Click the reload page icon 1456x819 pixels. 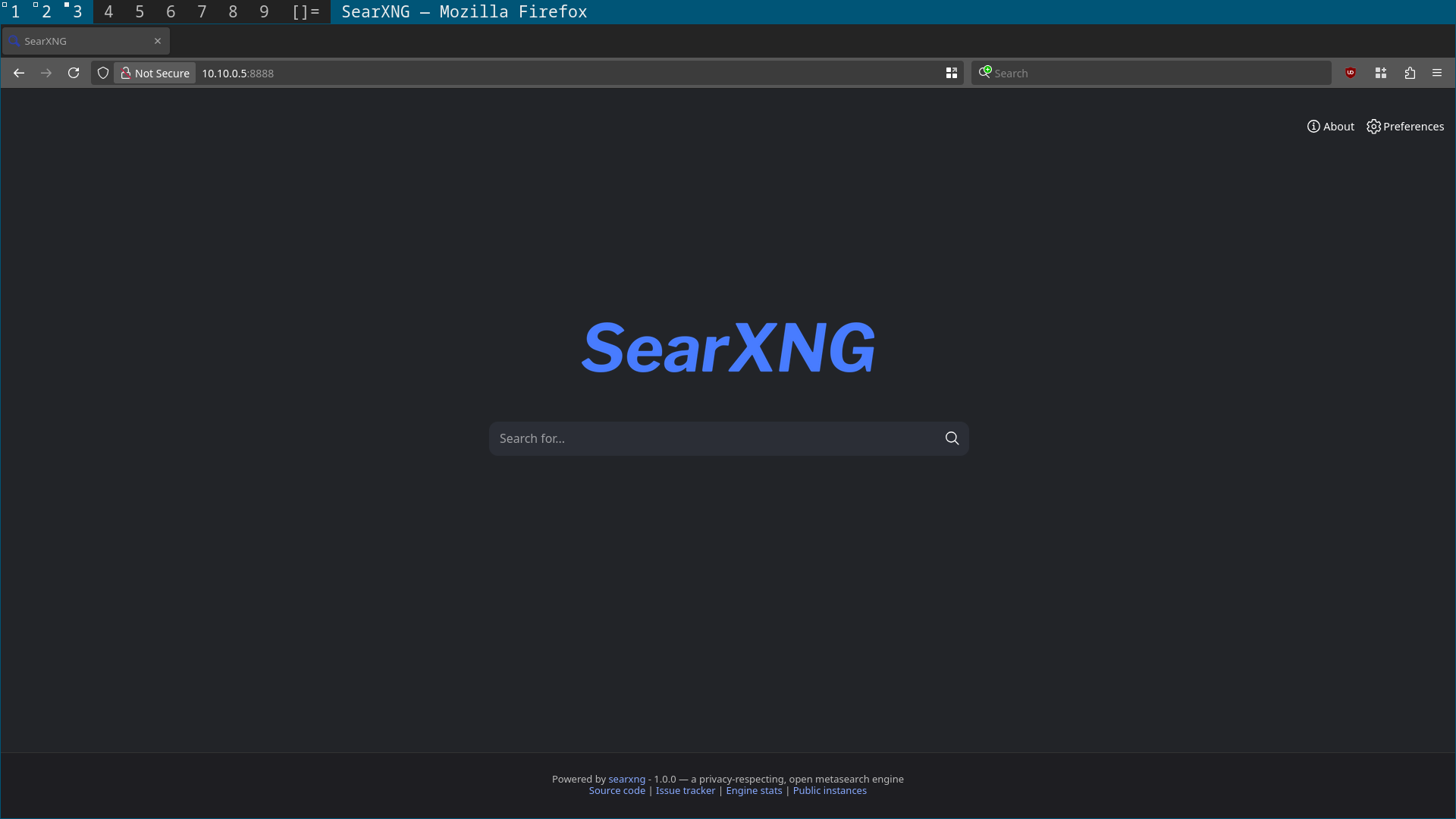pos(74,73)
